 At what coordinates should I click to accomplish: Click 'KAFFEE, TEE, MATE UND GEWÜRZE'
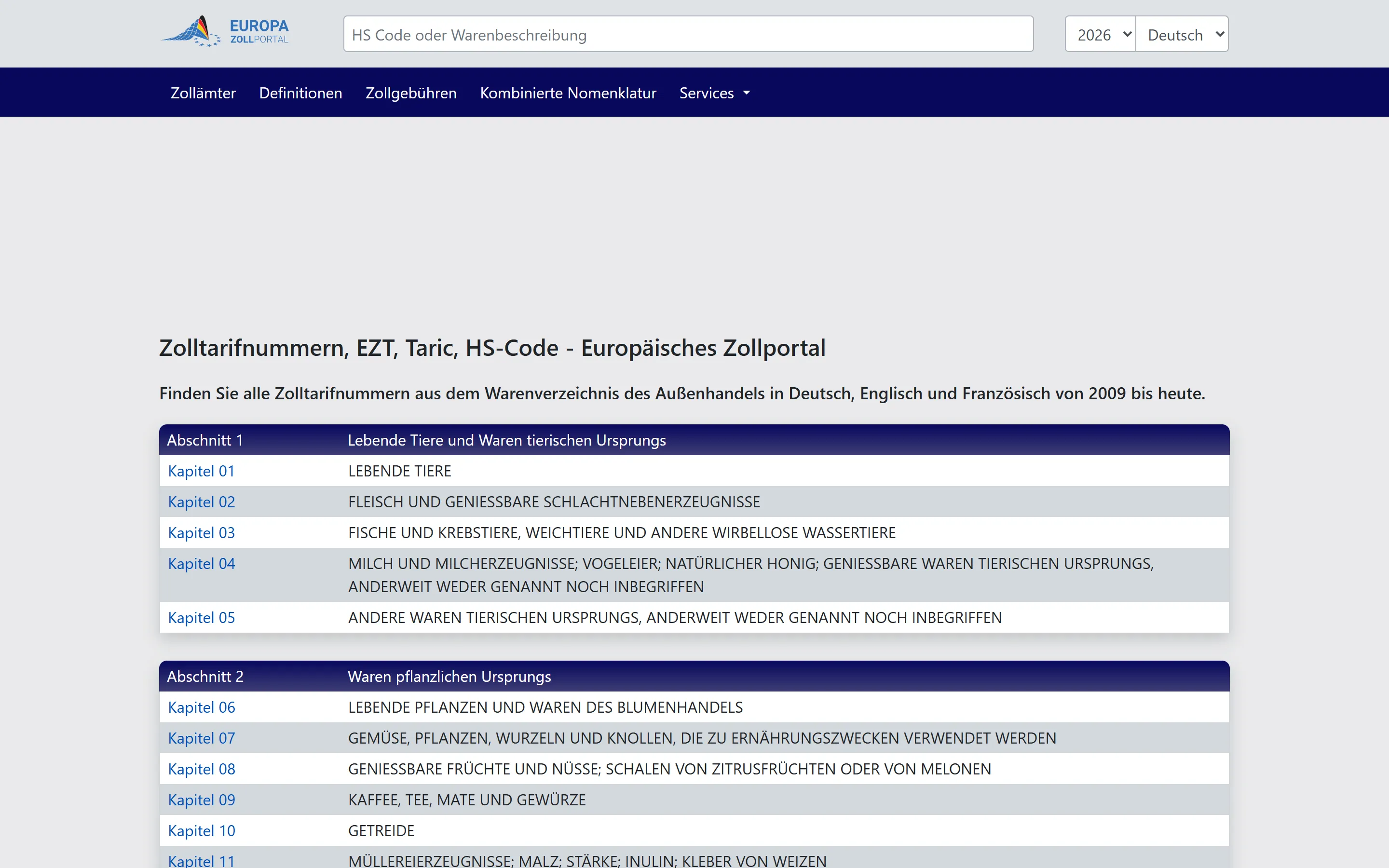467,800
